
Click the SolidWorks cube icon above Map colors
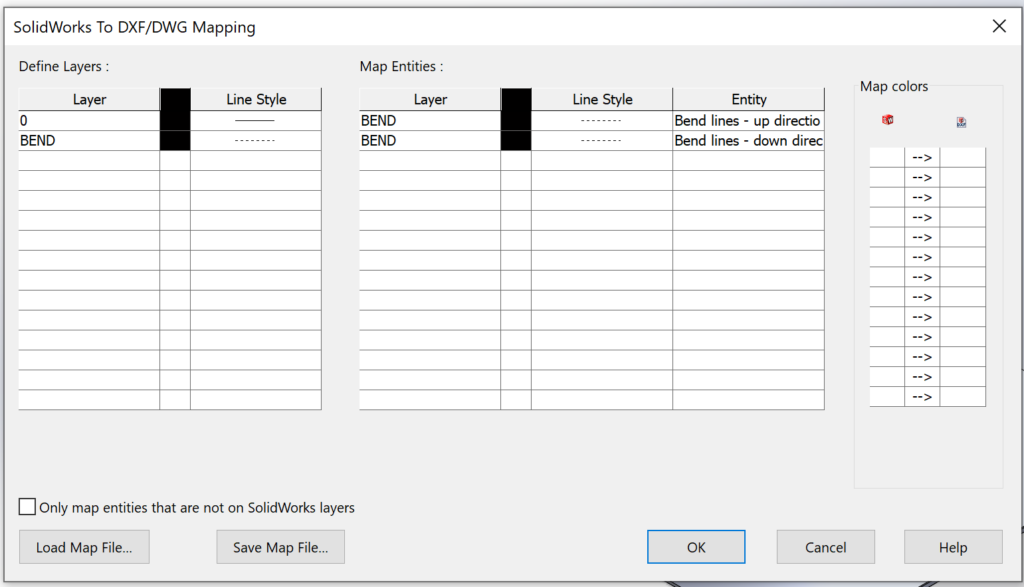pyautogui.click(x=887, y=120)
